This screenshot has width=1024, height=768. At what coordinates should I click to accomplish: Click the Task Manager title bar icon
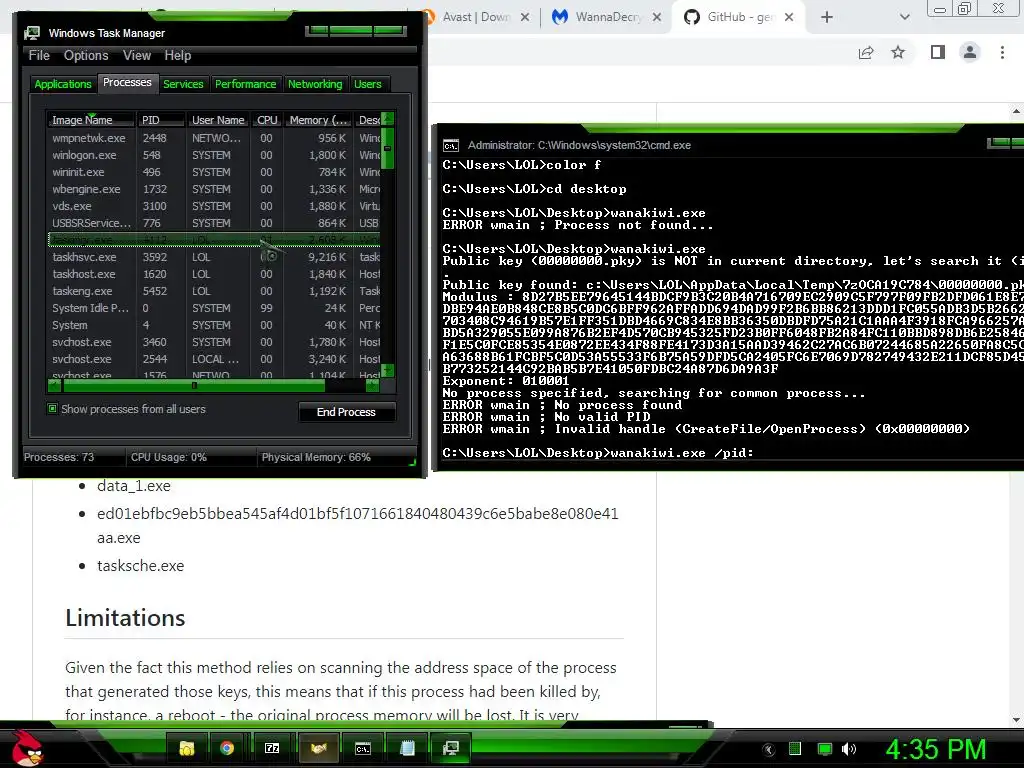coord(31,33)
